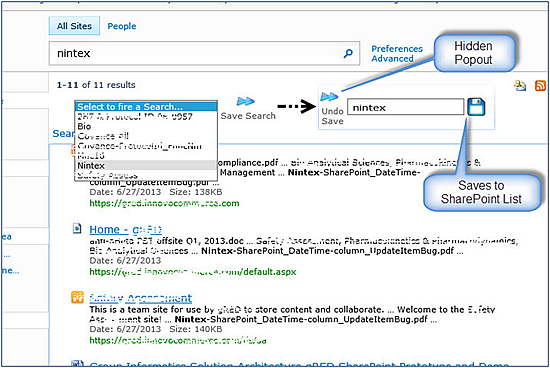
Task: Open green URL under first result
Action: pyautogui.click(x=164, y=203)
